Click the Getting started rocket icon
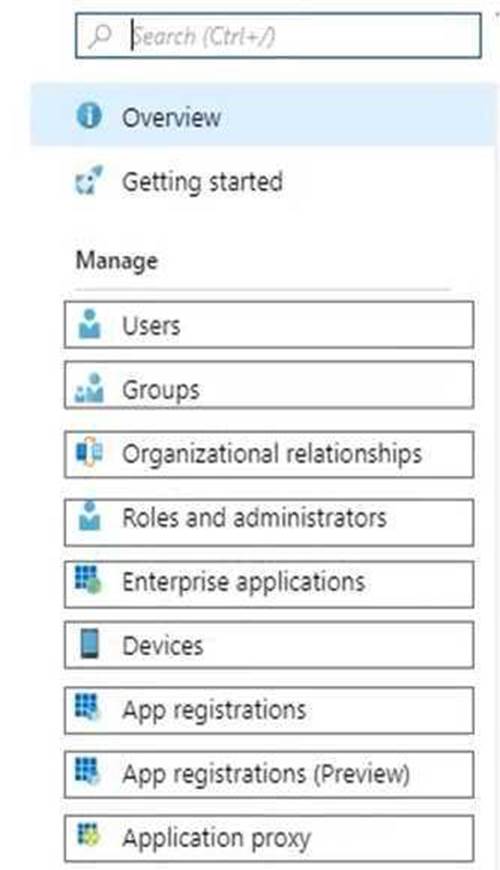 click(x=89, y=181)
